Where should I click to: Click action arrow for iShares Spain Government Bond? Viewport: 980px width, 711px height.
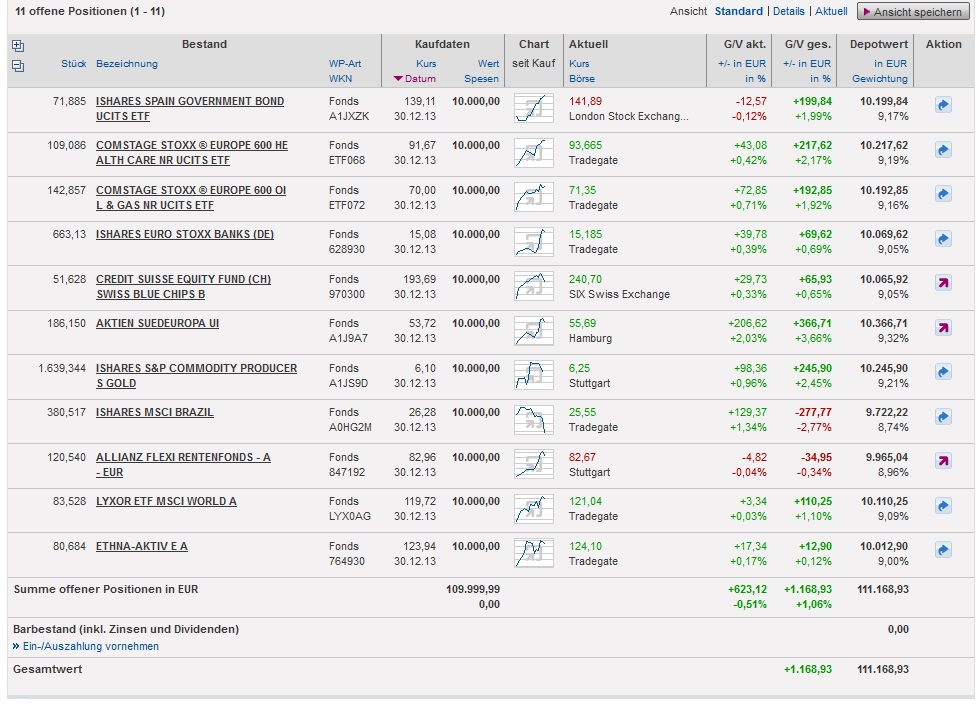pos(943,105)
